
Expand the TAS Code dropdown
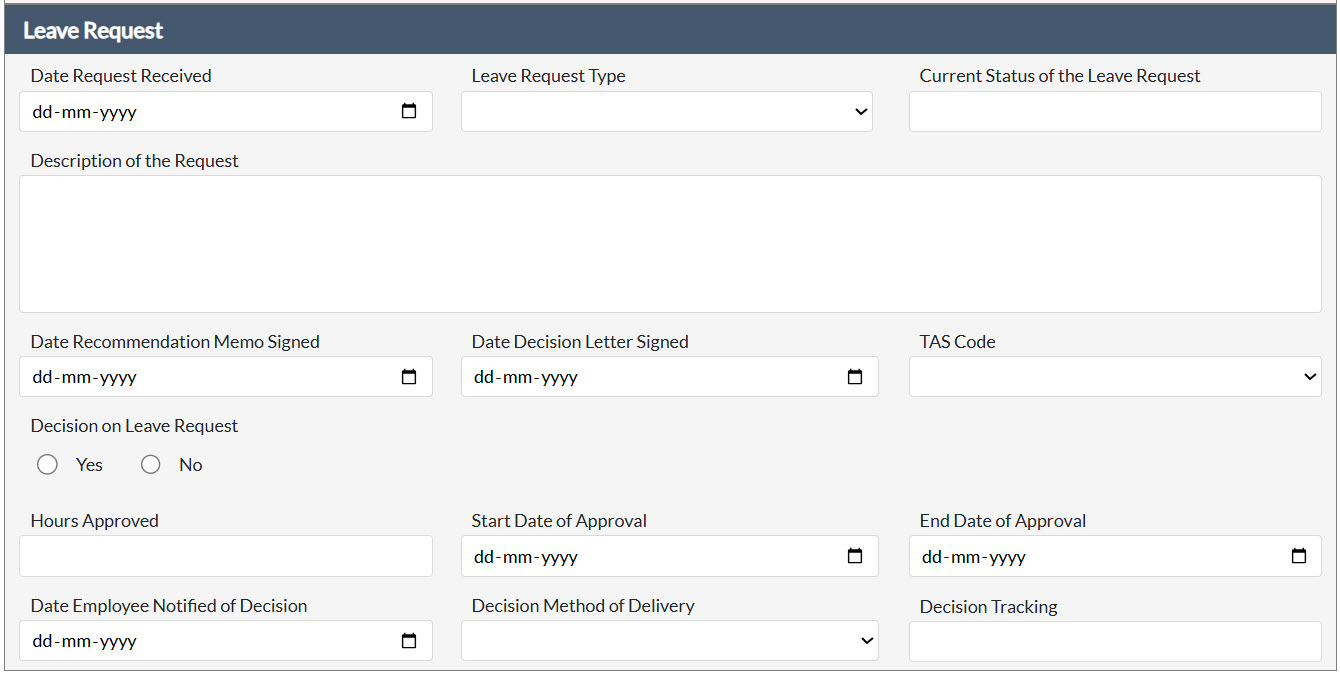pyautogui.click(x=1115, y=377)
